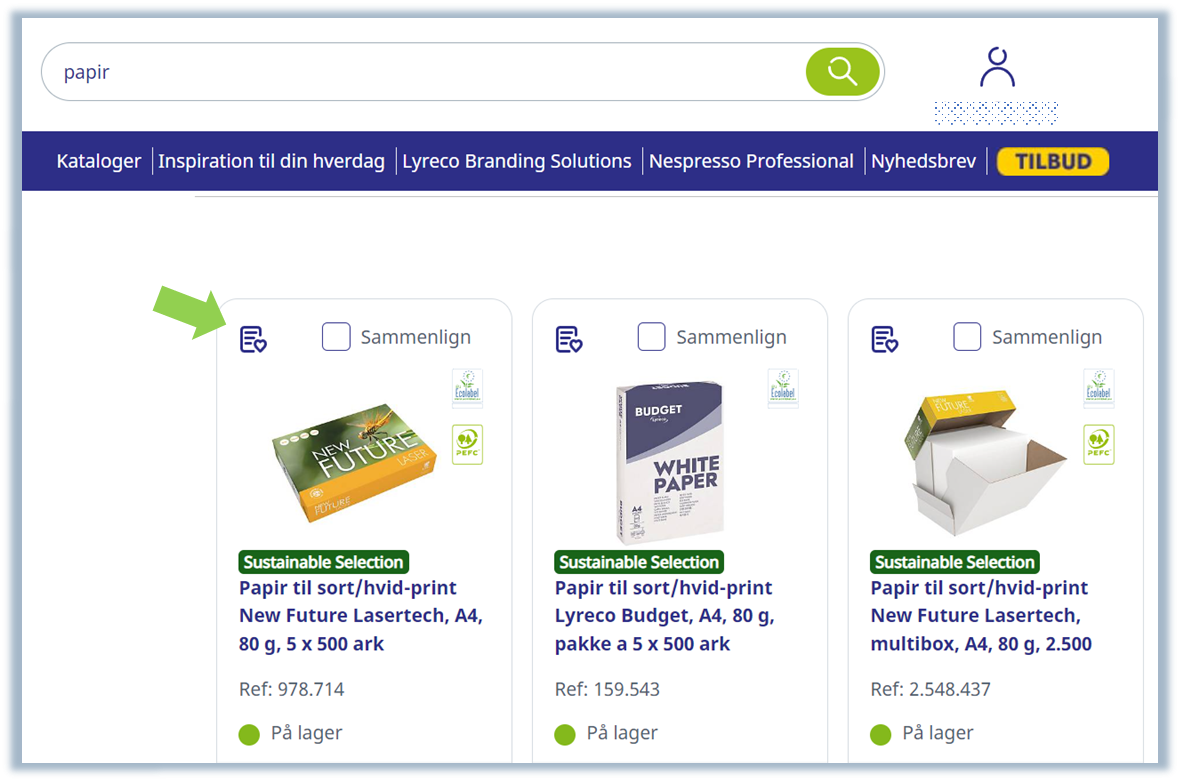This screenshot has width=1180, height=781.
Task: Open New Future Laser paper box image
Action: point(354,462)
